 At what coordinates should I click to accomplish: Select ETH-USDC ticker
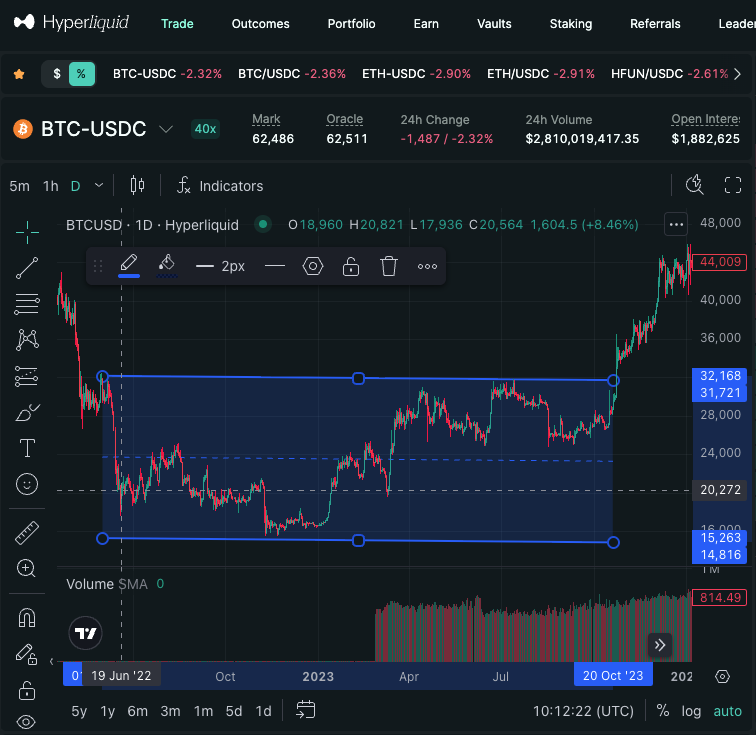click(x=416, y=74)
